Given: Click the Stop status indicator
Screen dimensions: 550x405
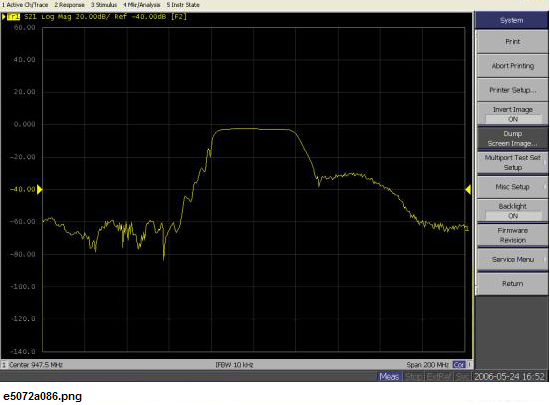Looking at the screenshot, I should (x=413, y=377).
